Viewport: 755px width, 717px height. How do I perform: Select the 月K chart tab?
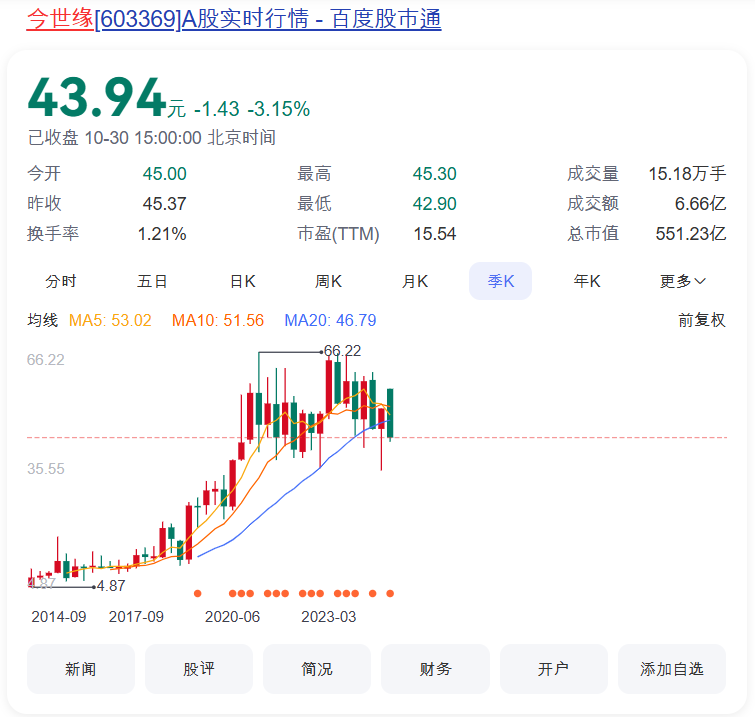coord(415,281)
